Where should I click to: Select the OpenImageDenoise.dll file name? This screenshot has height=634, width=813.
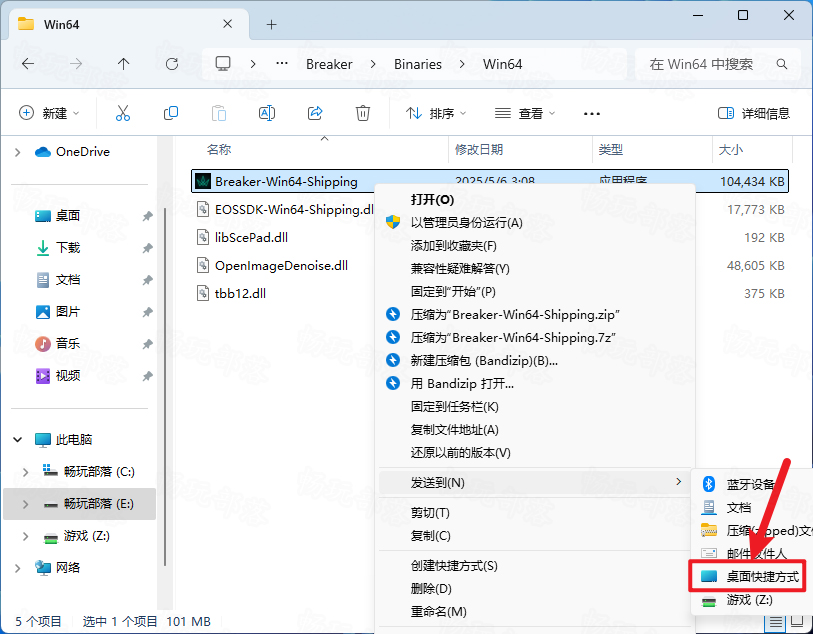tap(282, 265)
